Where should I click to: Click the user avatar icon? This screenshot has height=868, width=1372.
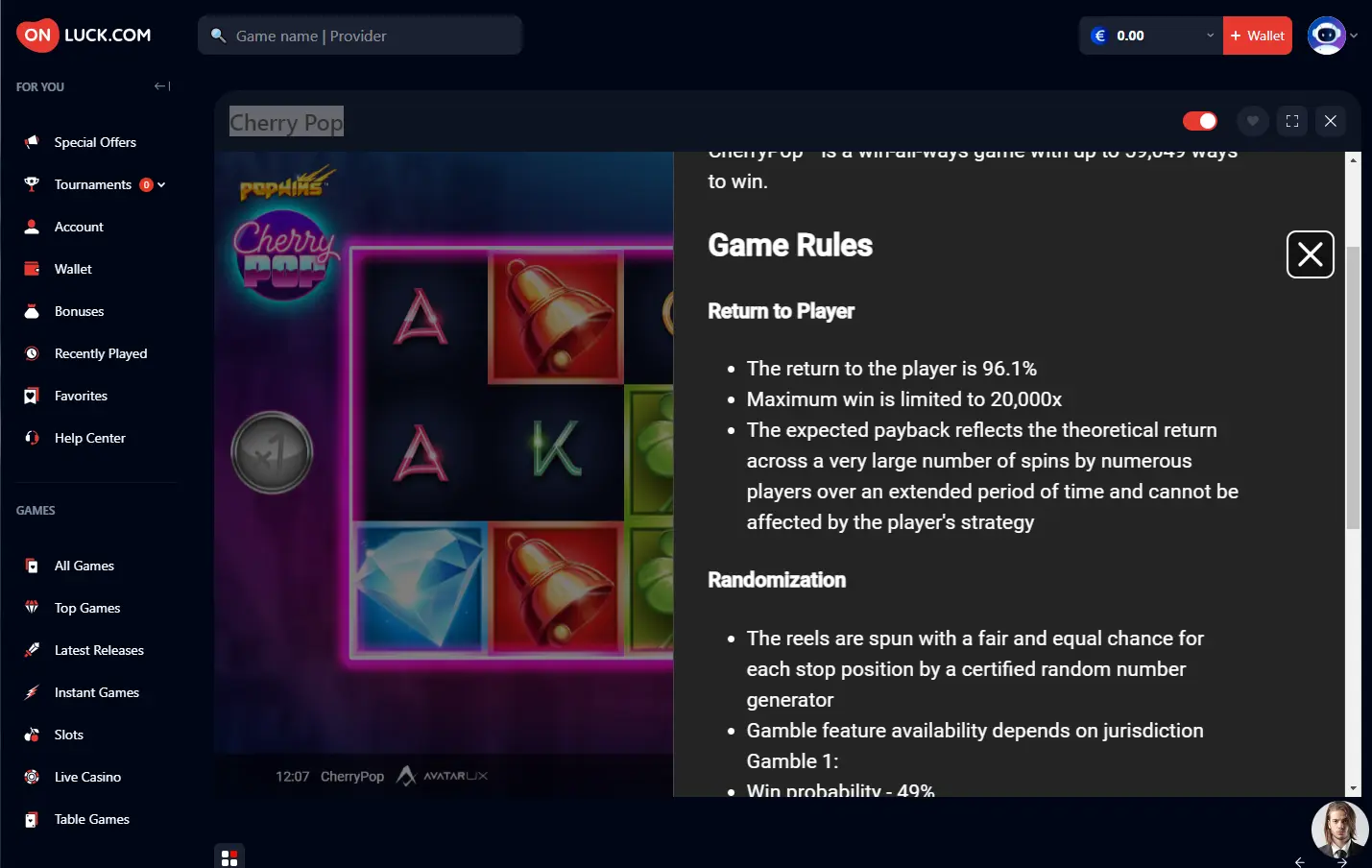(1327, 36)
